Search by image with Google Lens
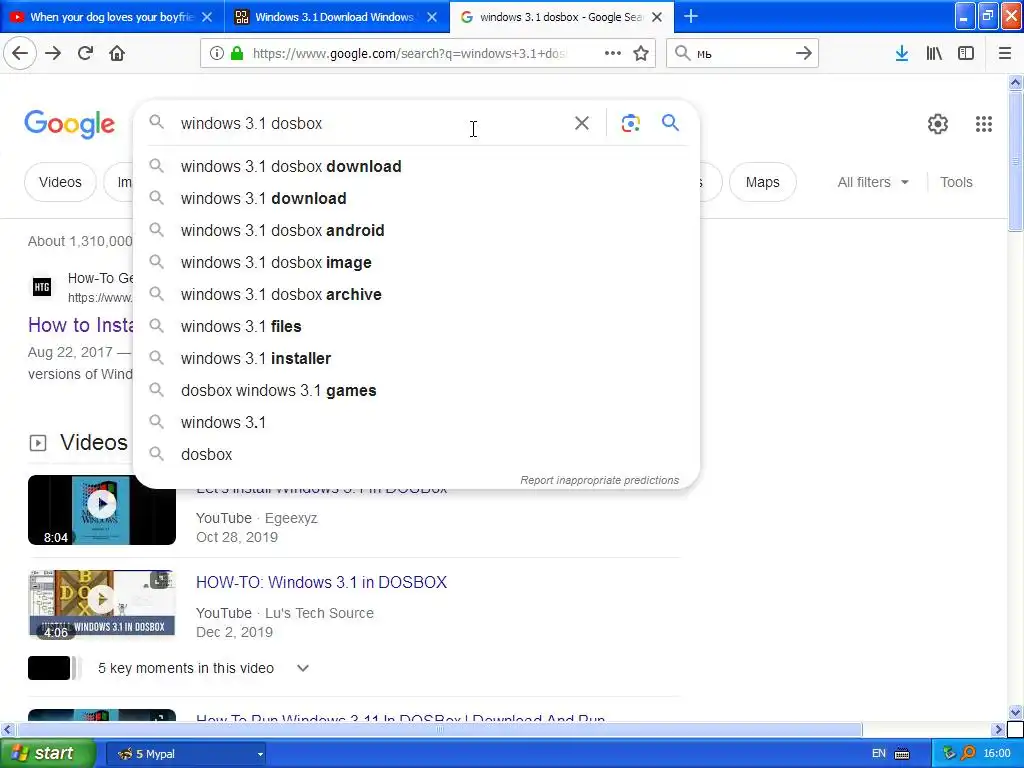This screenshot has width=1024, height=768. pyautogui.click(x=630, y=123)
